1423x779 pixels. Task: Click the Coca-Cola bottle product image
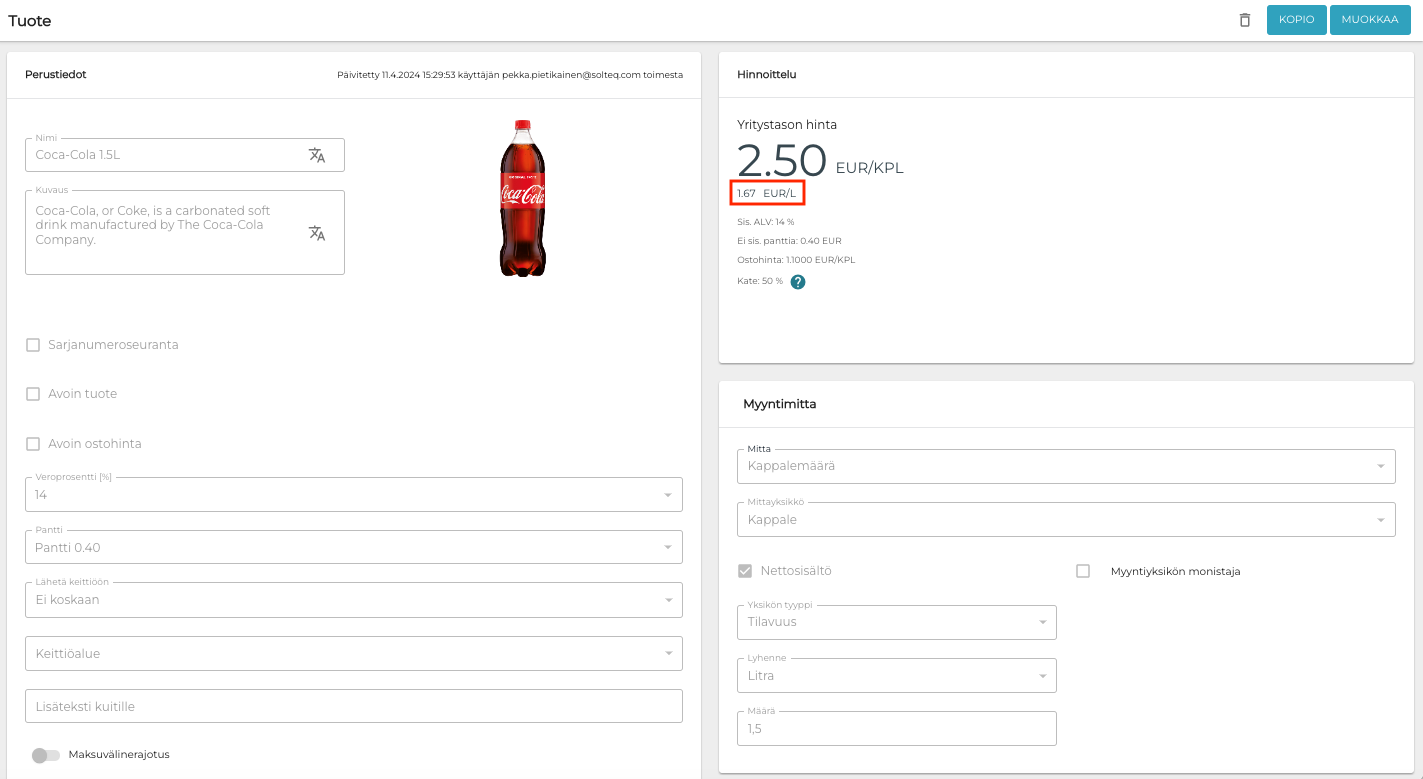tap(522, 198)
